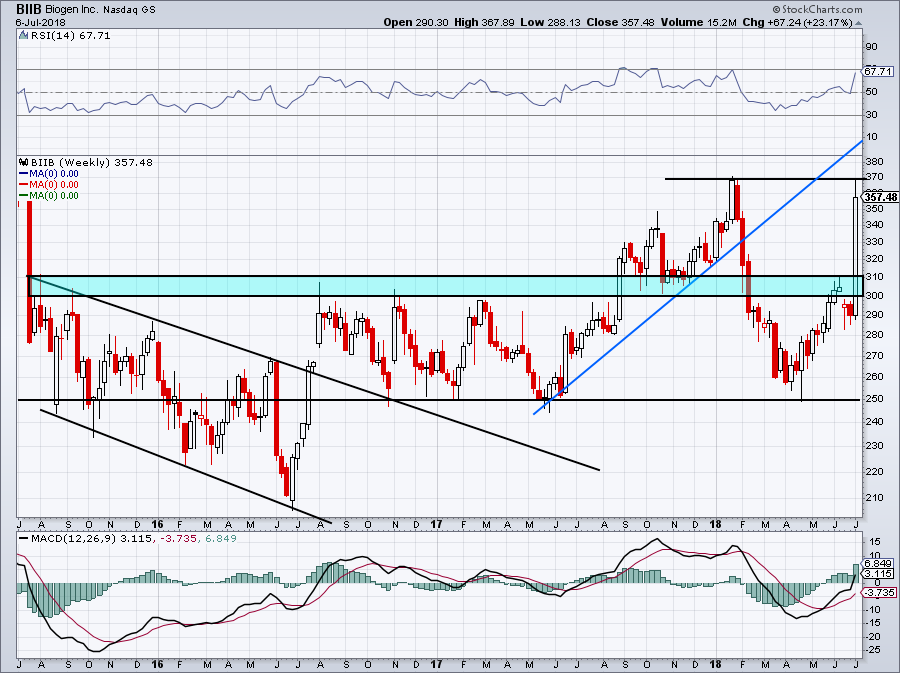Click the Nasdaq GS exchange label

[x=130, y=10]
